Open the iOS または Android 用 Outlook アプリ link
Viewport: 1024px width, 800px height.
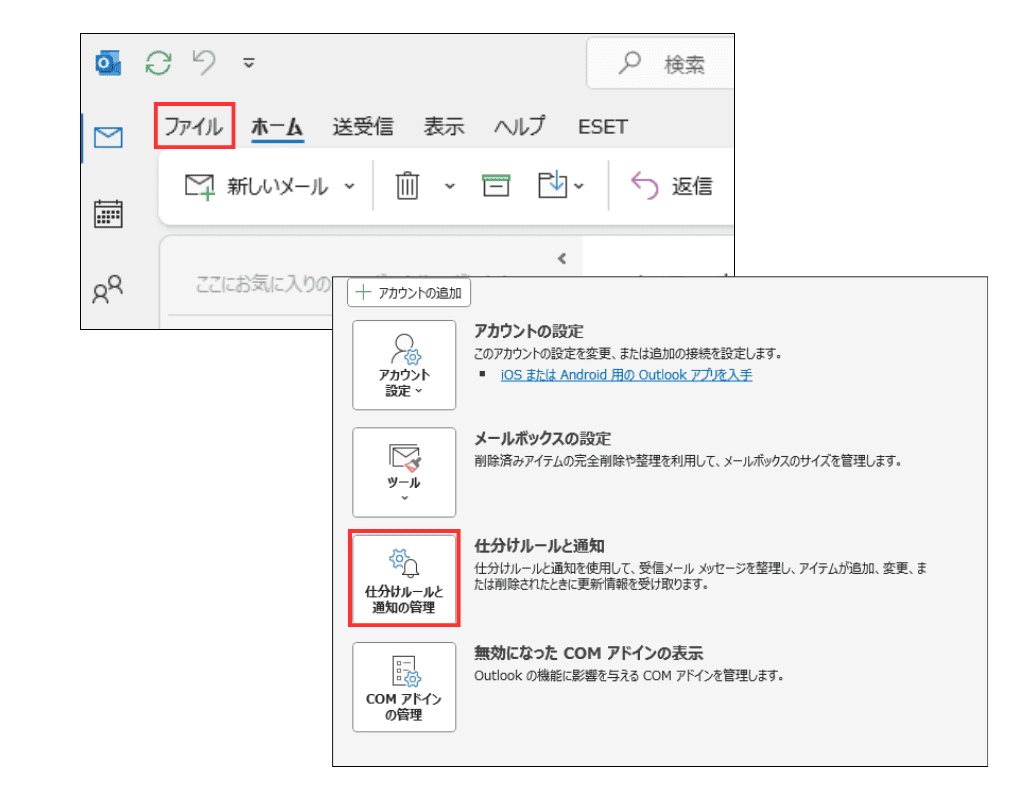pyautogui.click(x=626, y=374)
